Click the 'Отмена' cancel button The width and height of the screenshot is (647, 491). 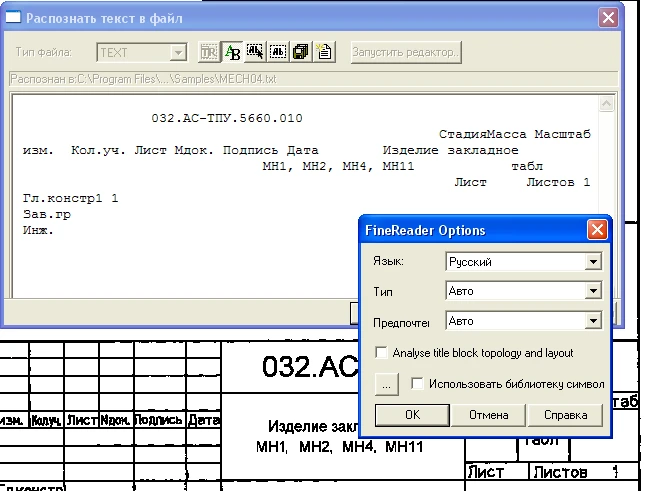[488, 414]
